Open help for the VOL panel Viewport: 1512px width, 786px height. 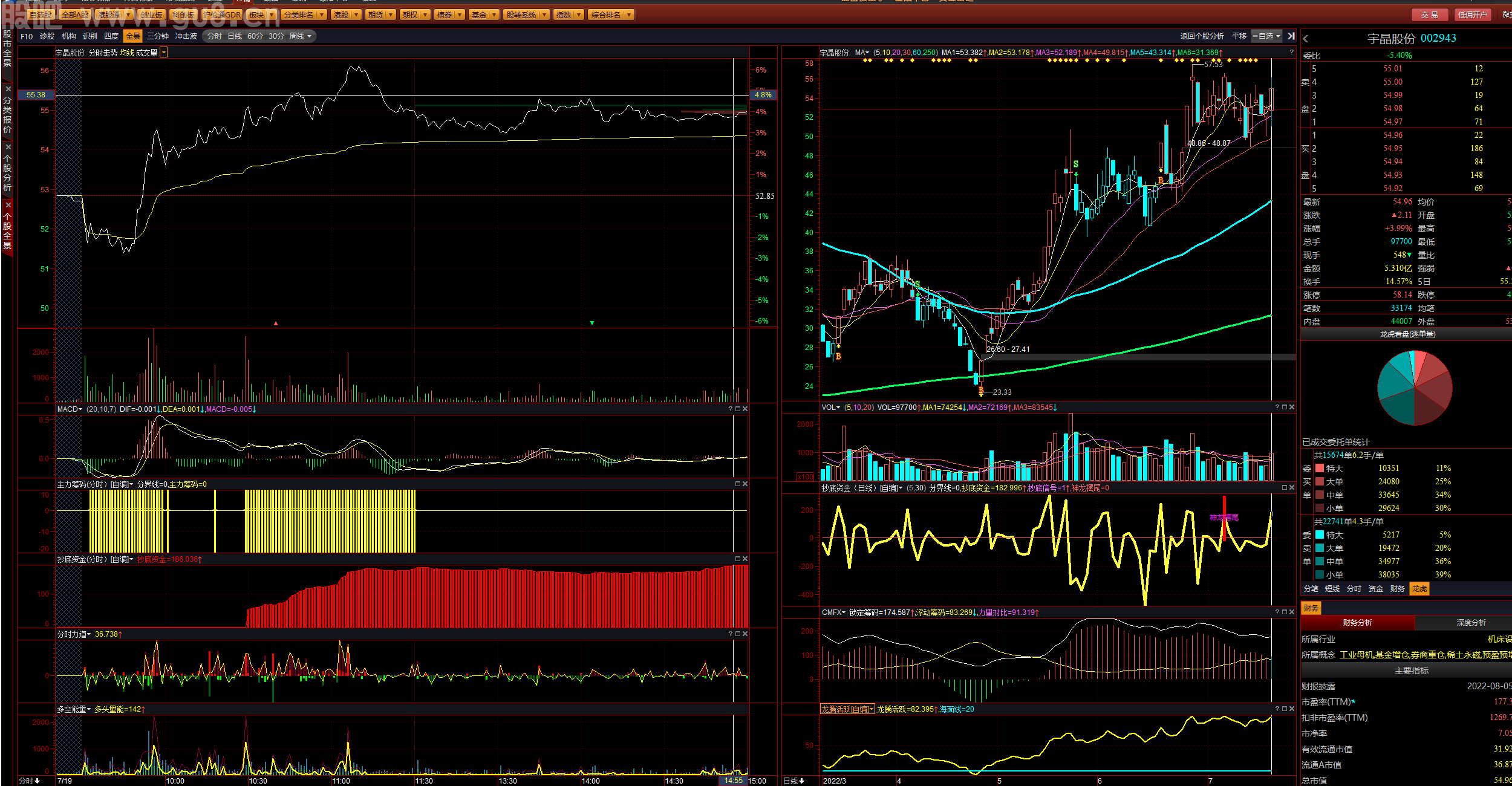[x=1277, y=408]
